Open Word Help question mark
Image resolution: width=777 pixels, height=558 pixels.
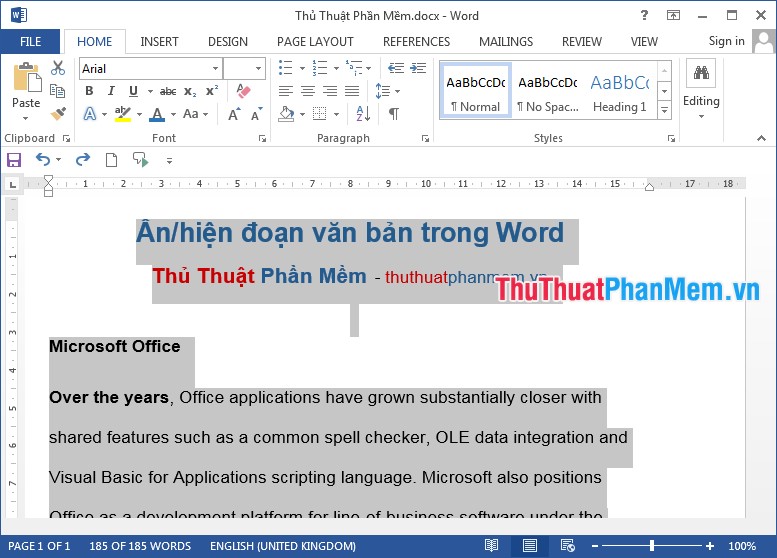pos(644,15)
